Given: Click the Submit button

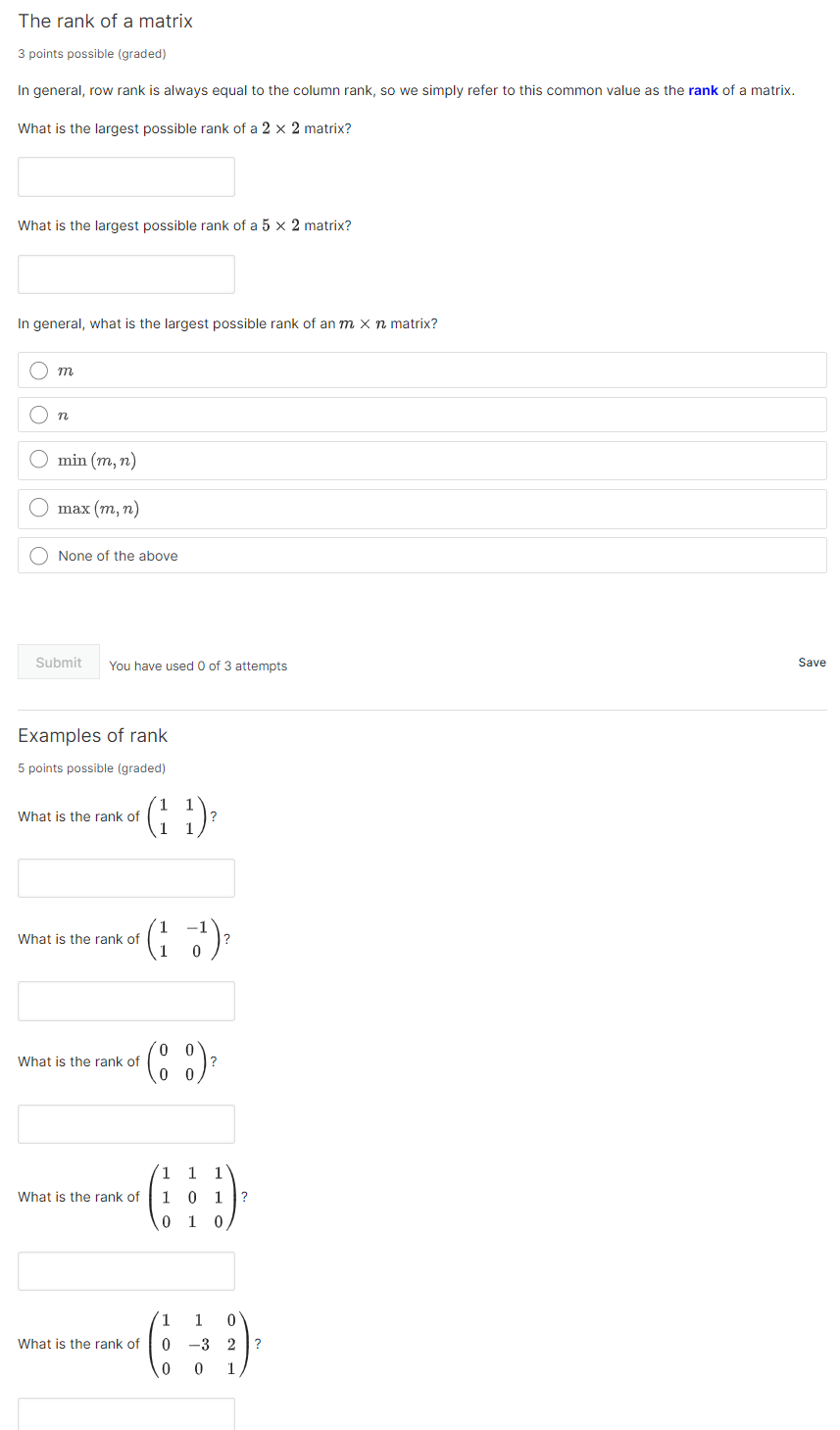Looking at the screenshot, I should point(58,662).
